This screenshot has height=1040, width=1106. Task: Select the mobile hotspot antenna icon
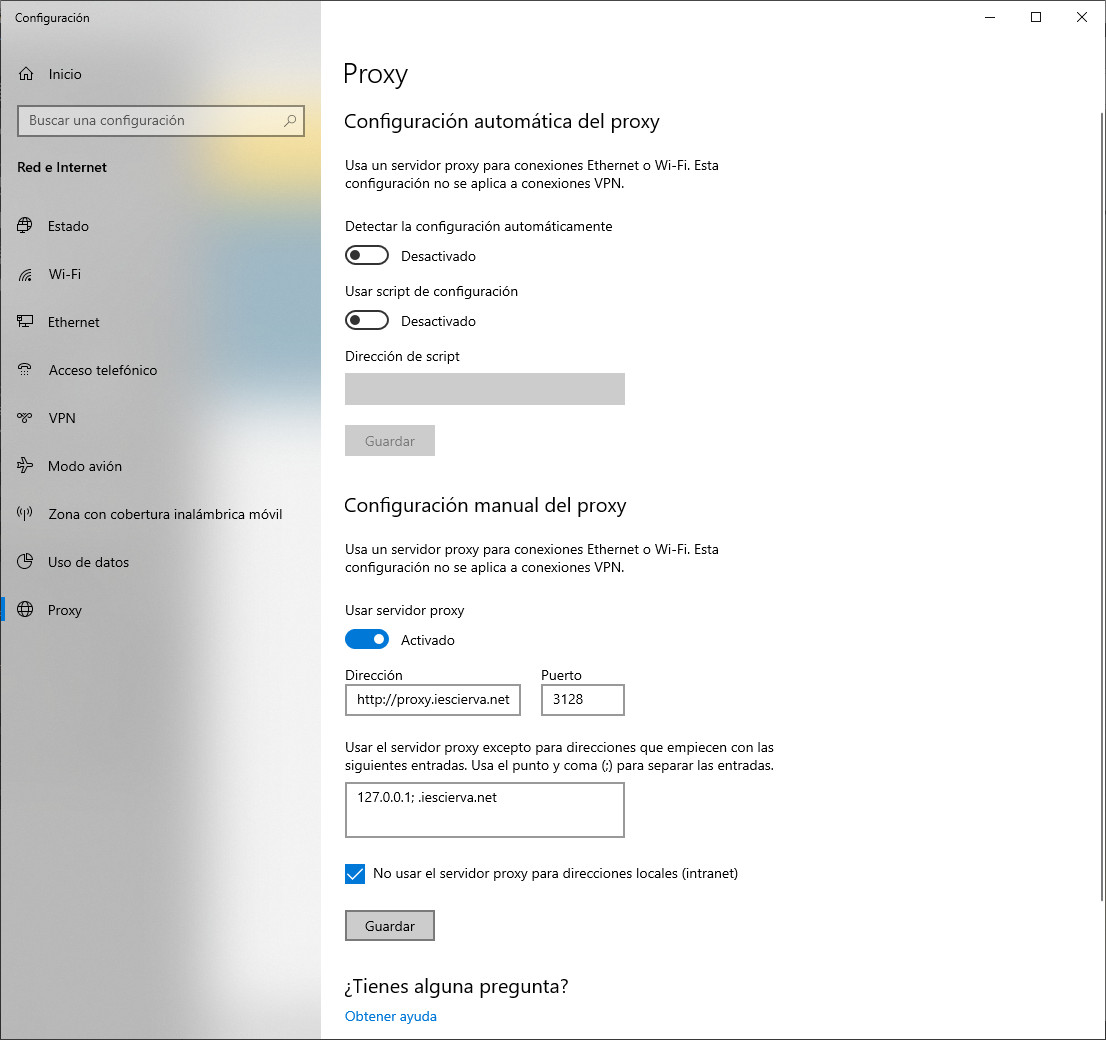point(26,514)
